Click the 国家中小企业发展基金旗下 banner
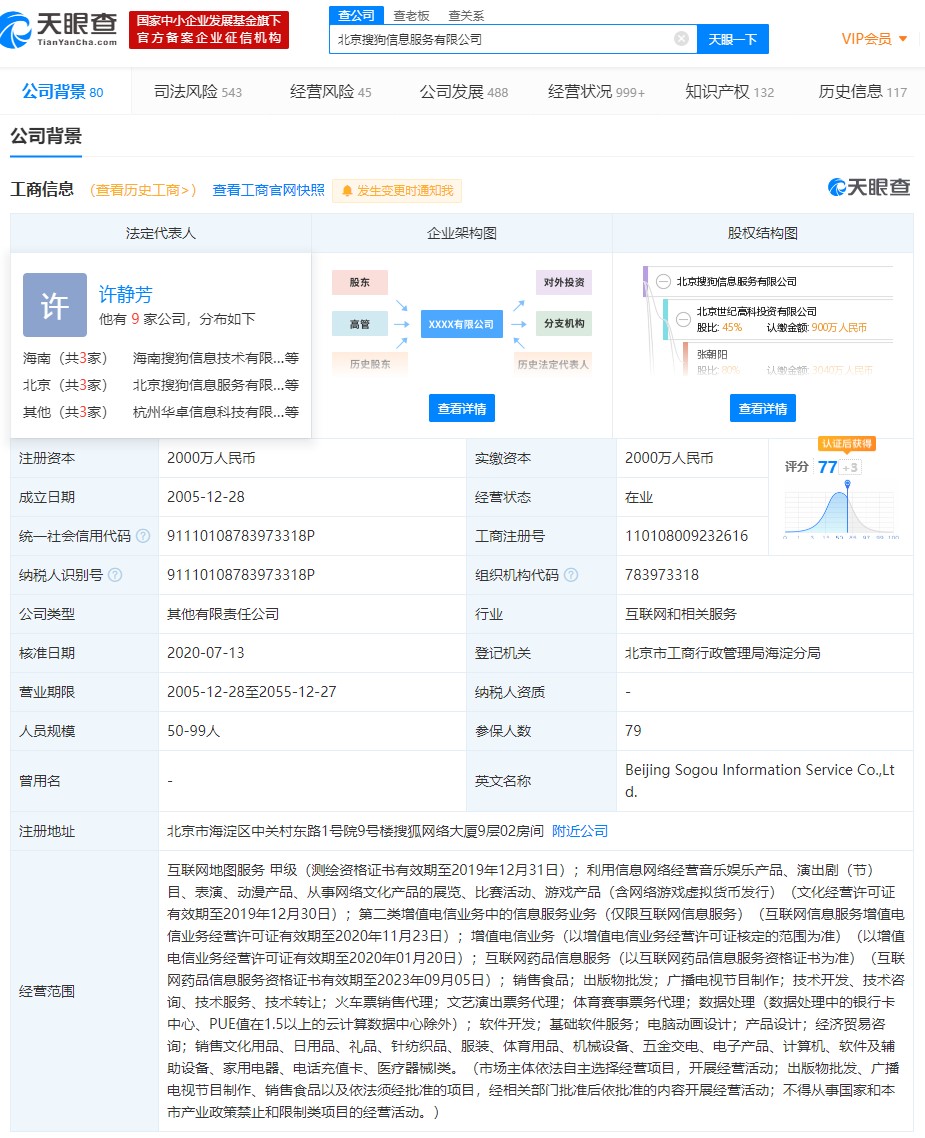 [209, 30]
